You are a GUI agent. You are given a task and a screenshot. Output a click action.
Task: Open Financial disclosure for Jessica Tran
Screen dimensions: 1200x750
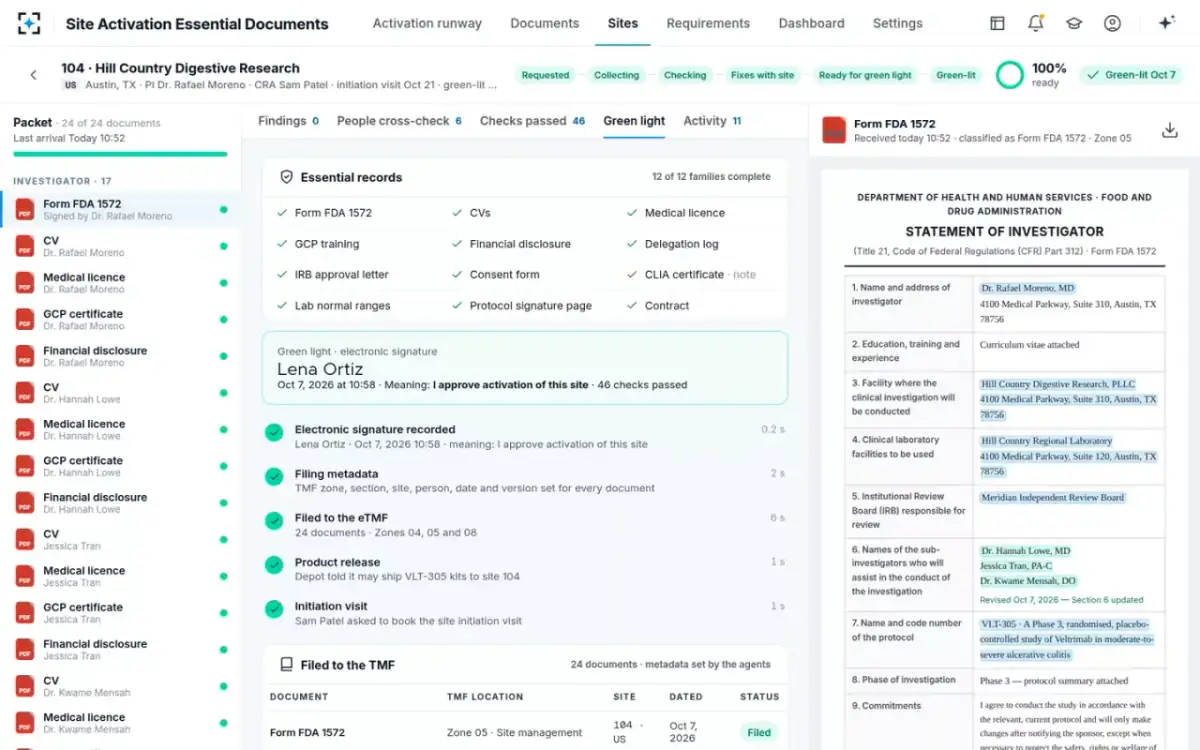pyautogui.click(x=120, y=649)
